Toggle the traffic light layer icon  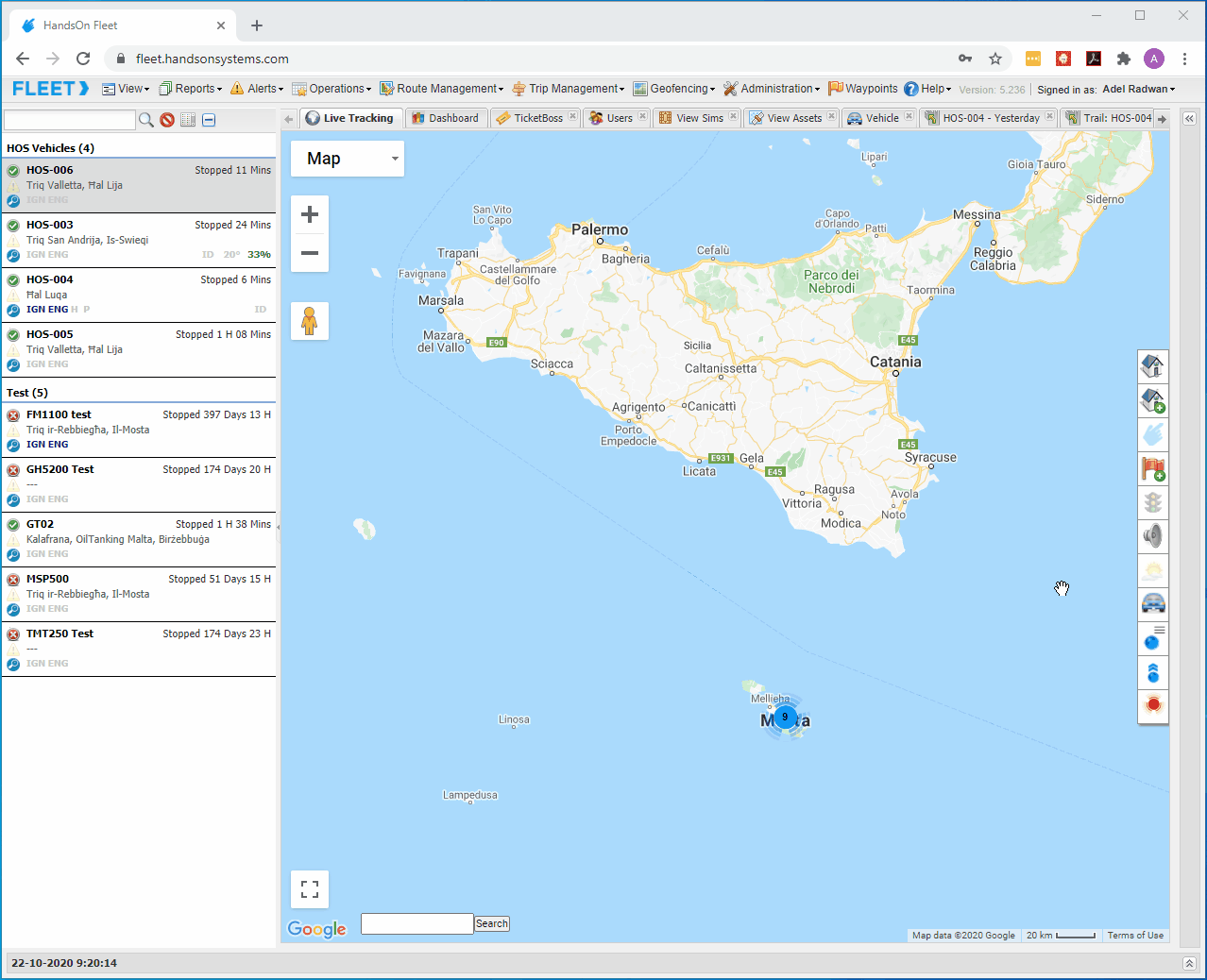coord(1153,502)
